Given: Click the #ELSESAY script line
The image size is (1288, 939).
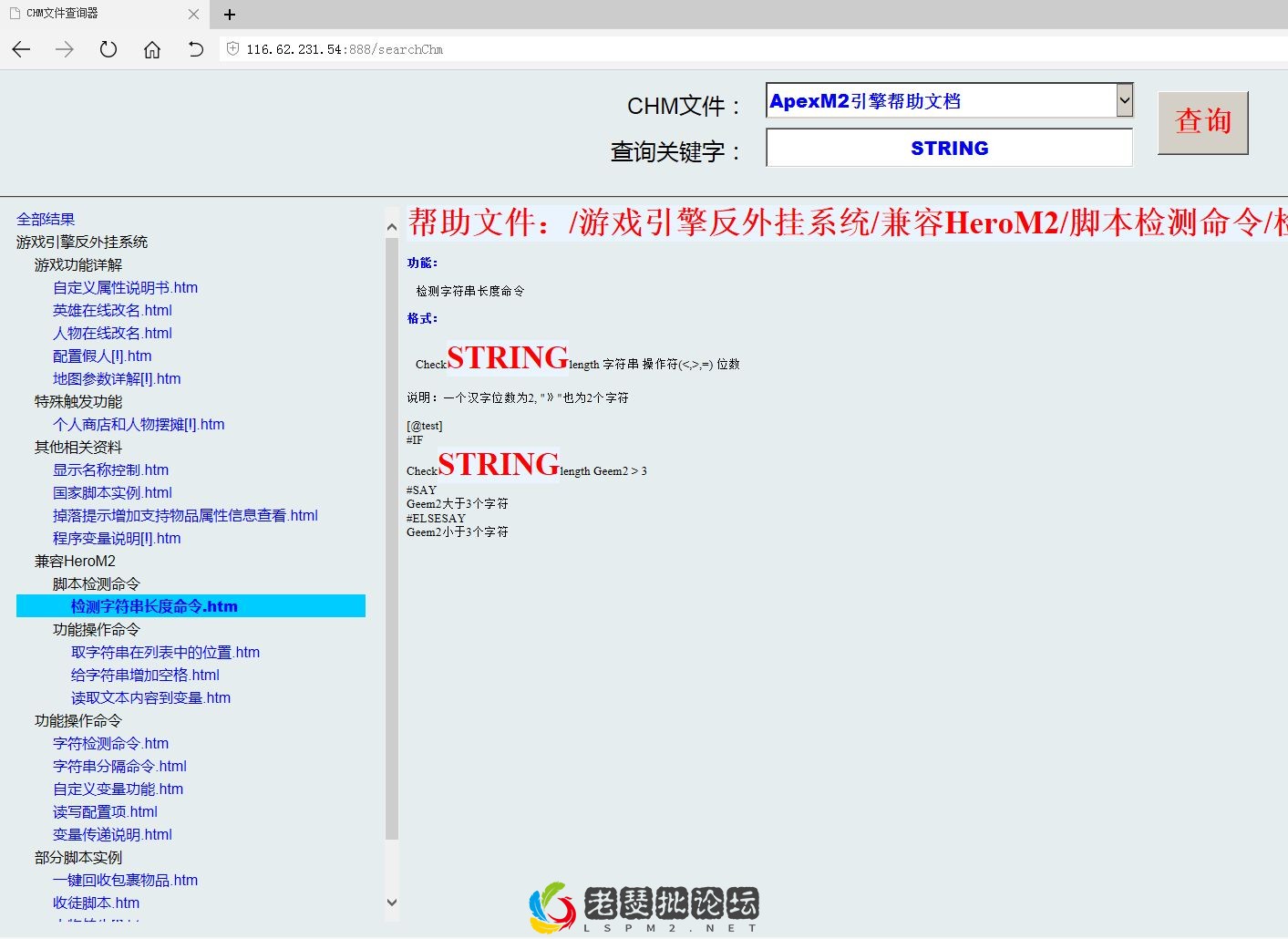Looking at the screenshot, I should 436,518.
